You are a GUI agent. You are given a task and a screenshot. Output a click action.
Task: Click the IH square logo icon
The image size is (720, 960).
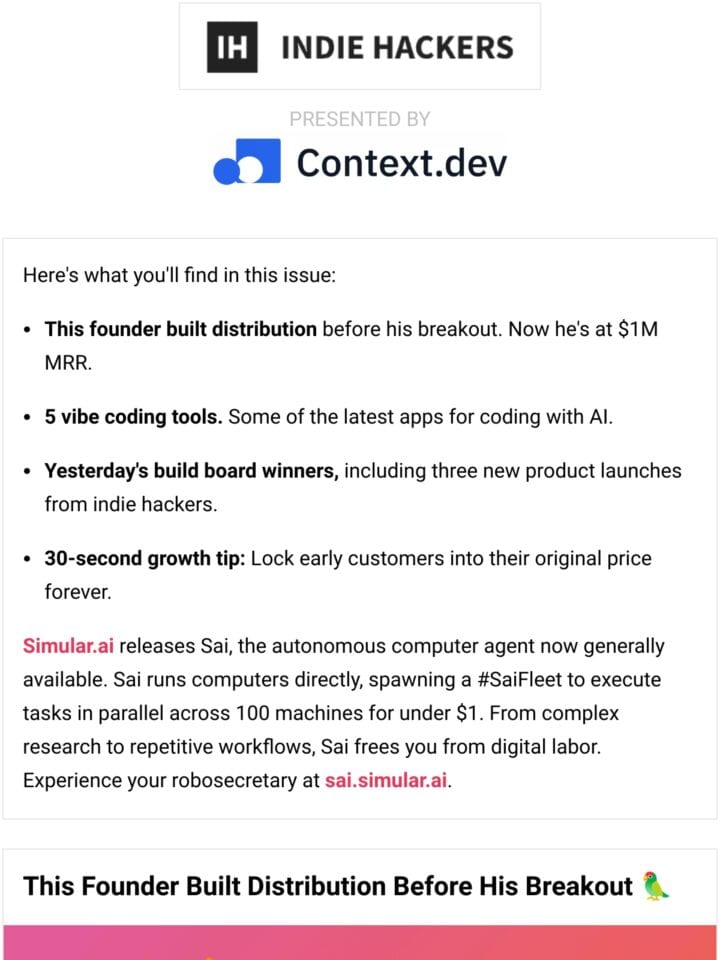coord(232,47)
